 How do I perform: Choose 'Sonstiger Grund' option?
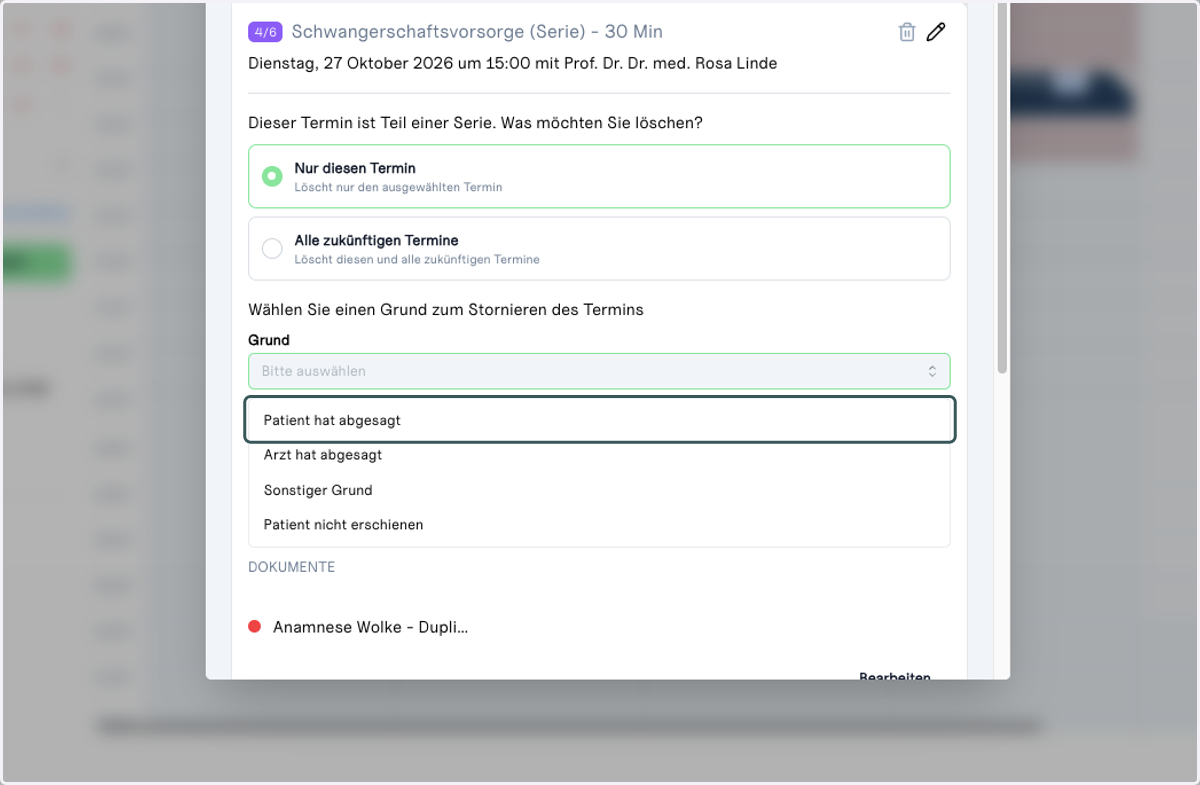599,490
